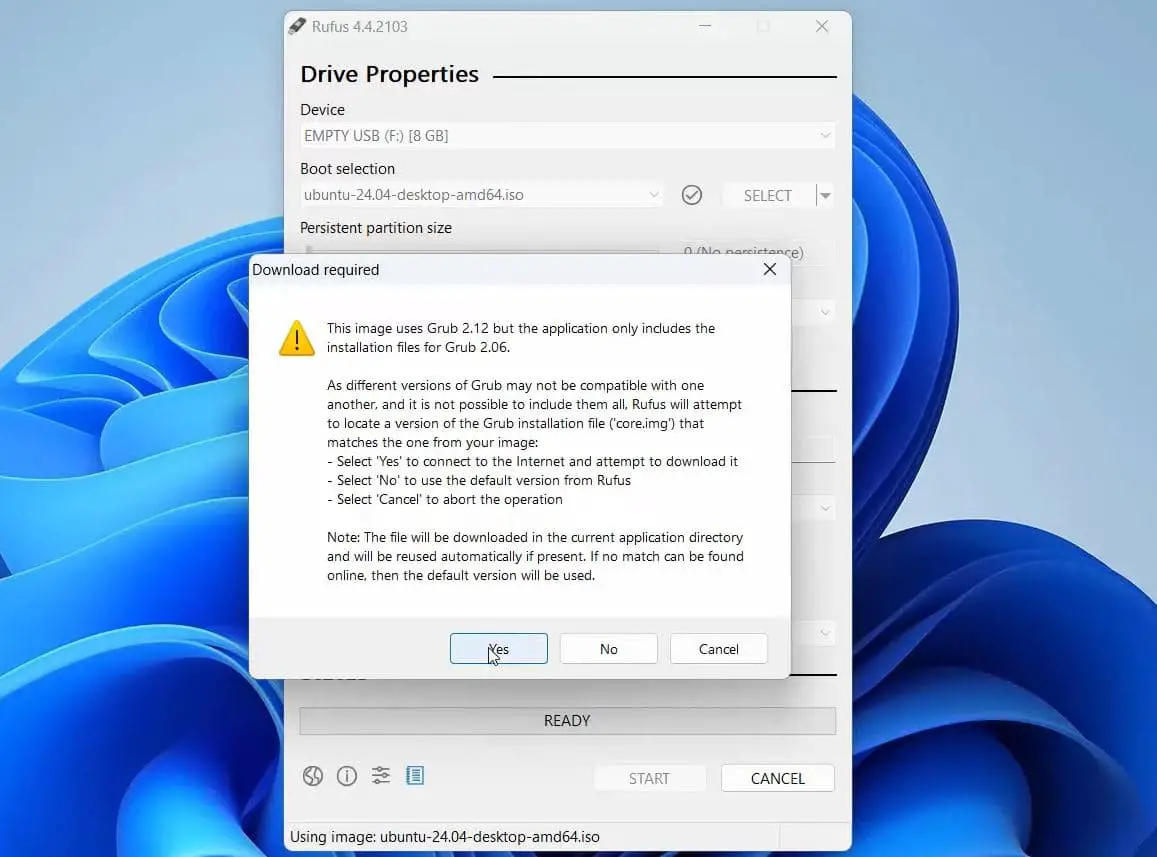Open the Boot selection ubuntu iso dropdown
This screenshot has width=1157, height=857.
[x=482, y=195]
